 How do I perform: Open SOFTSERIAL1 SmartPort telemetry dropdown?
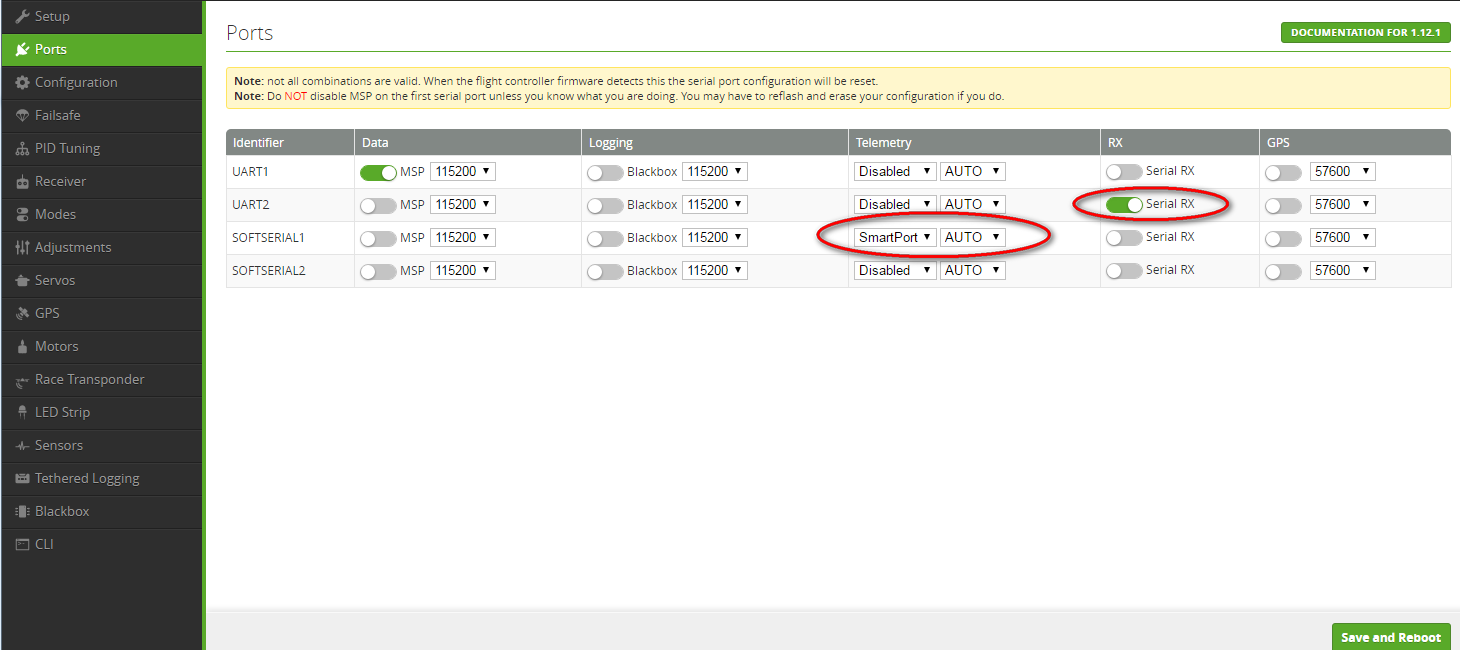tap(895, 238)
